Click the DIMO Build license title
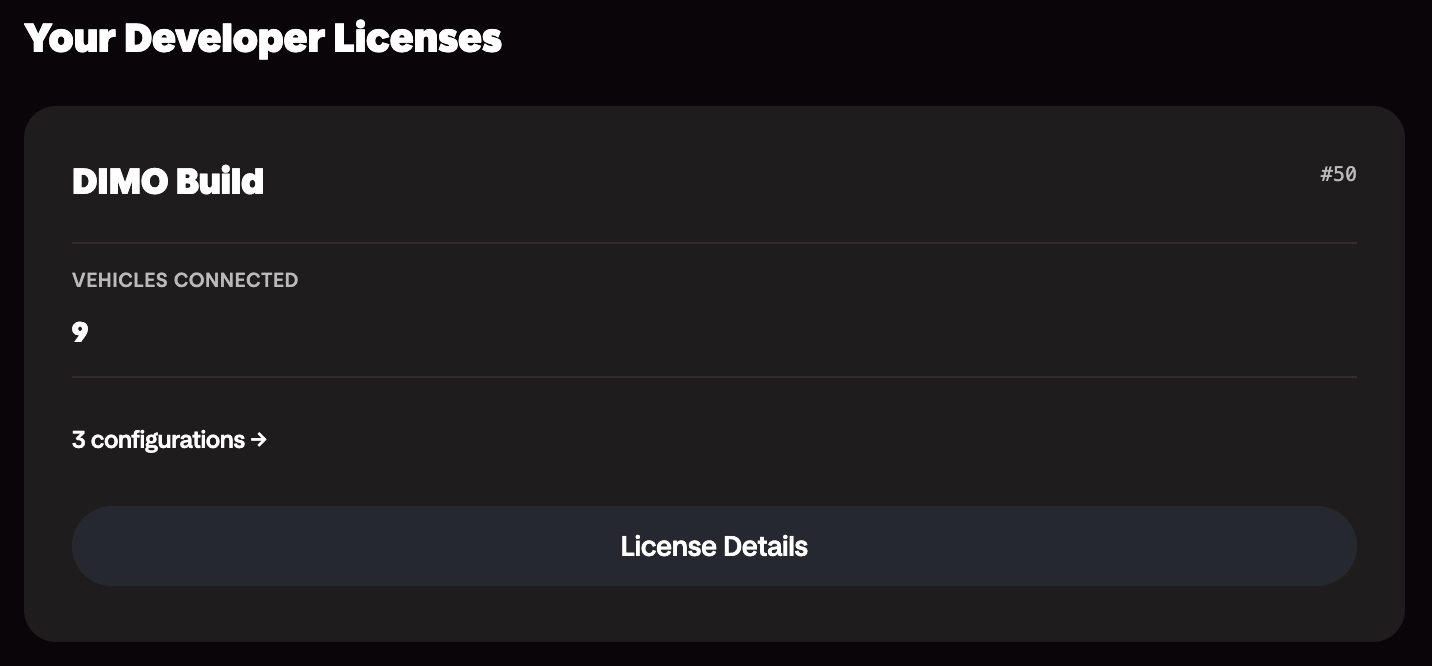This screenshot has height=666, width=1432. tap(167, 181)
